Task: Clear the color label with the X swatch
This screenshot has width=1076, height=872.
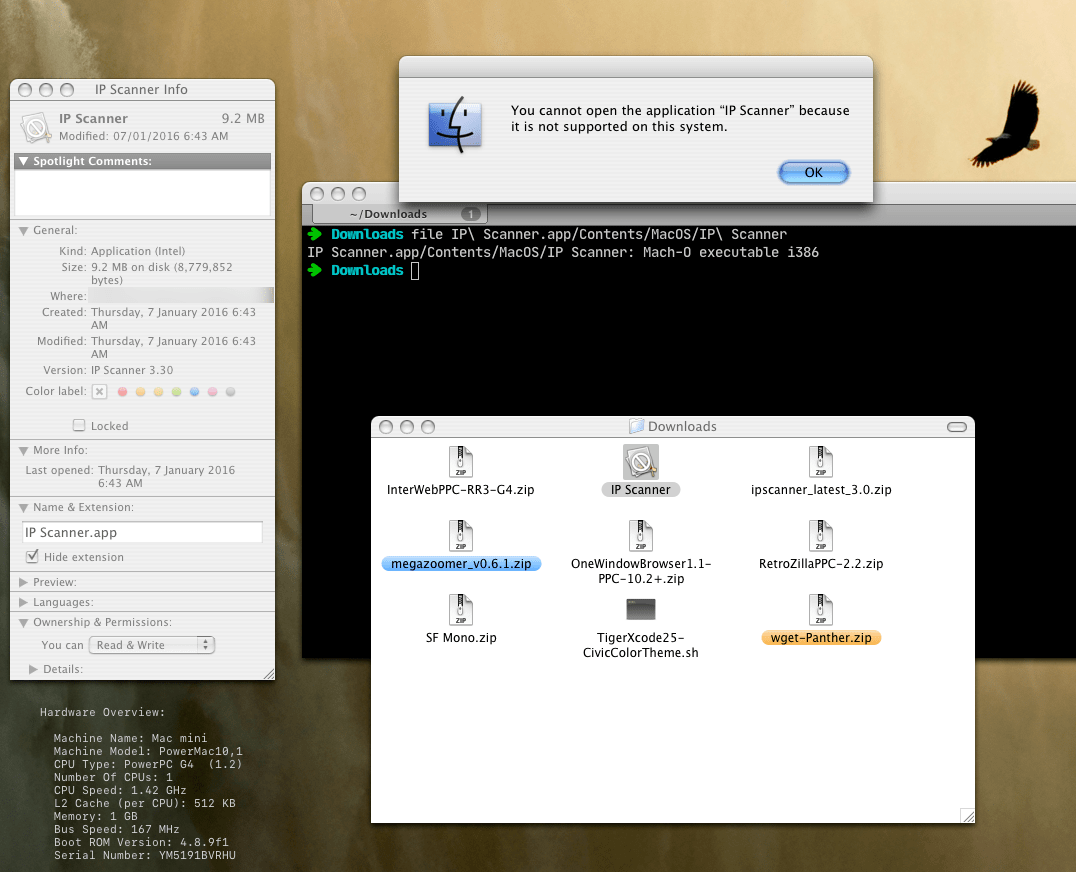Action: point(100,392)
